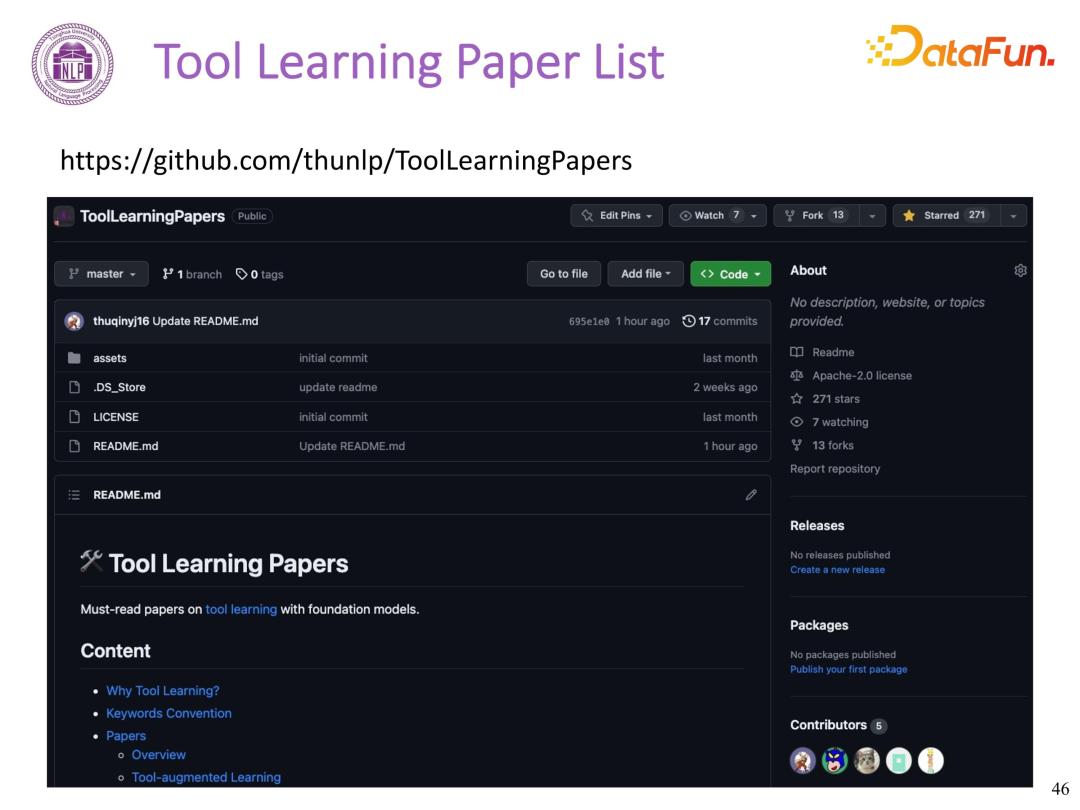Fork the repository with Fork button
This screenshot has height=810, width=1080.
point(816,216)
